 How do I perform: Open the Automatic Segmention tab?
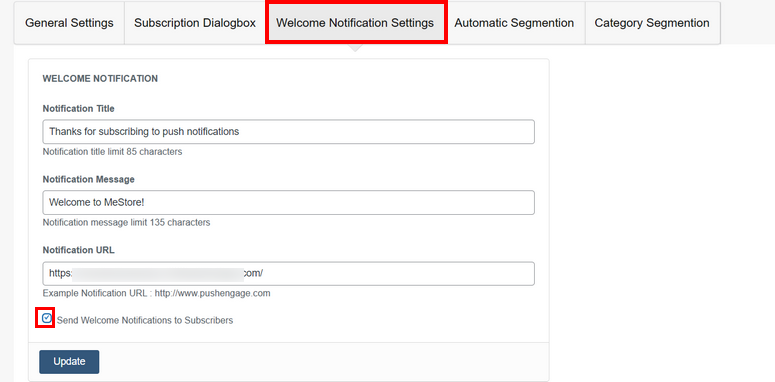[x=514, y=23]
